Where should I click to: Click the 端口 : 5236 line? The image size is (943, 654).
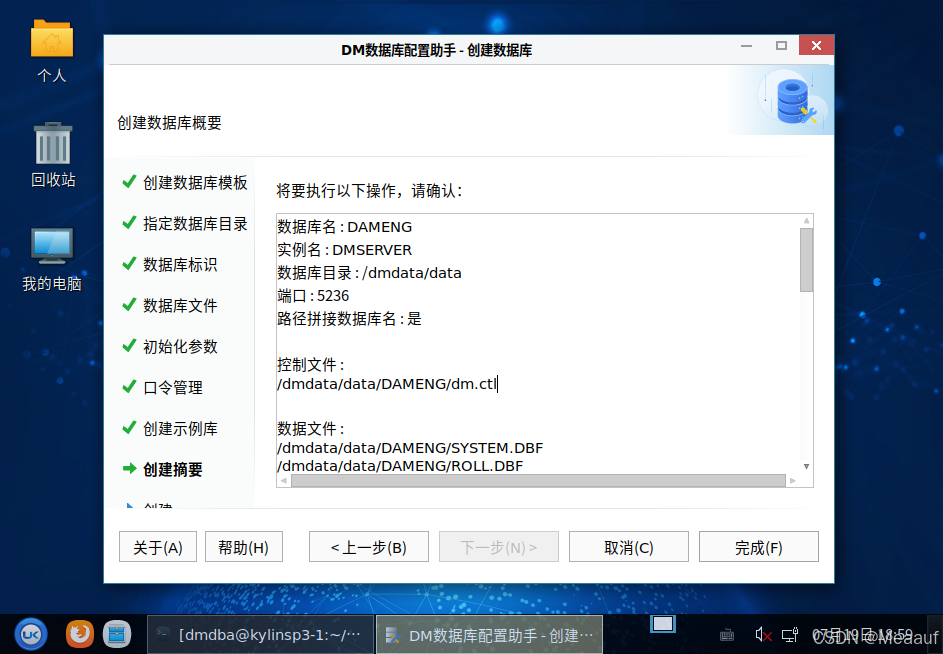coord(313,295)
